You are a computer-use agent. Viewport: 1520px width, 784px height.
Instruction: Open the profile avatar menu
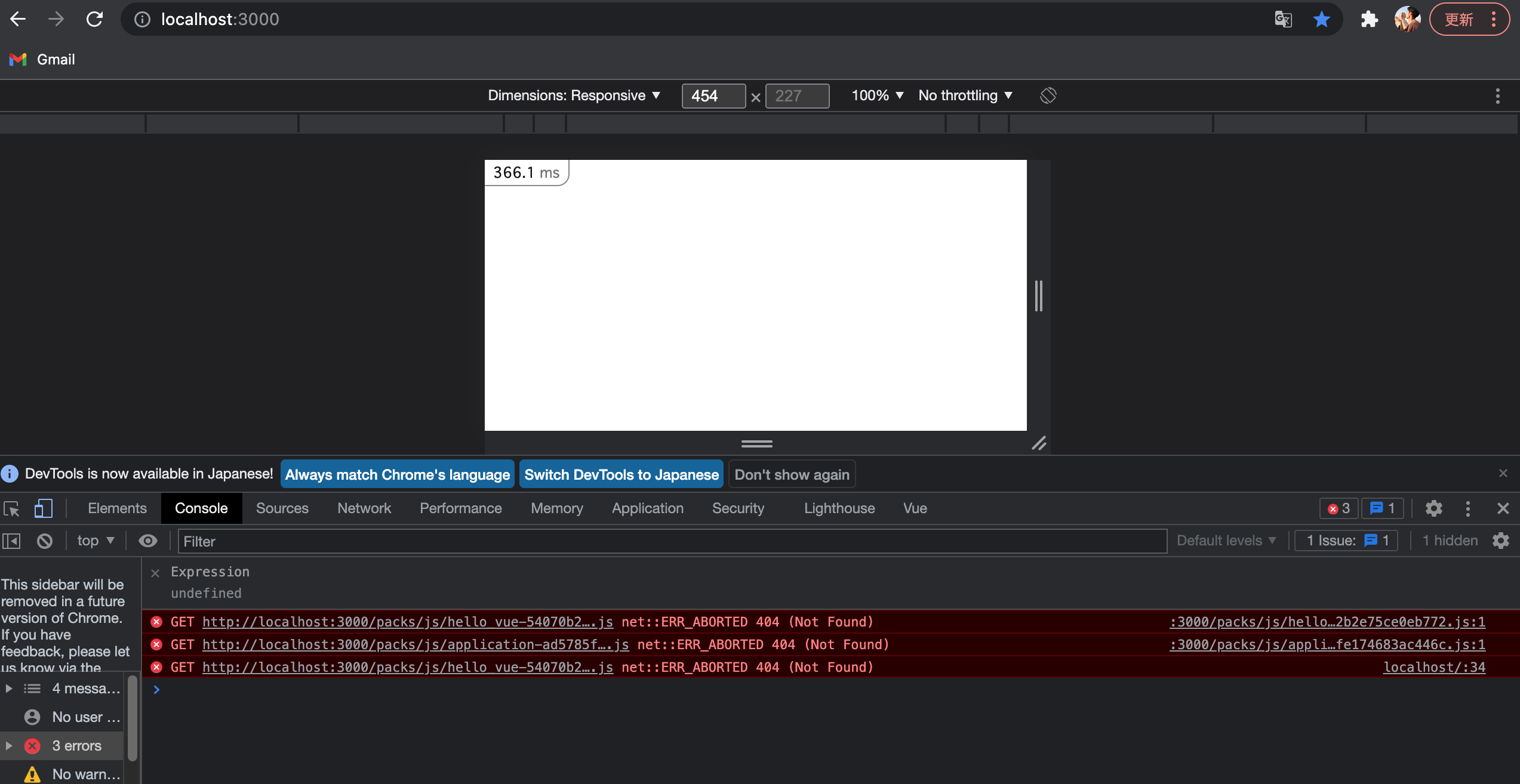coord(1407,19)
